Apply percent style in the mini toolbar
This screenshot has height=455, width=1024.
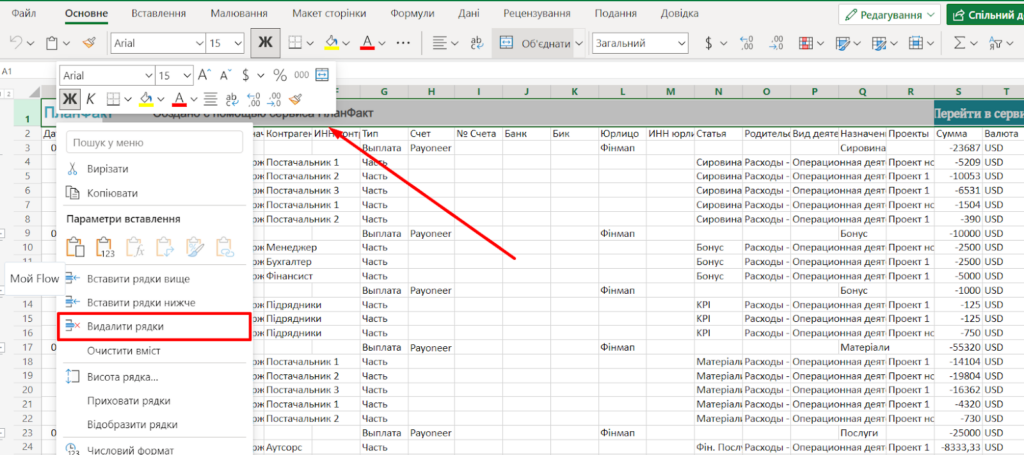[x=280, y=75]
